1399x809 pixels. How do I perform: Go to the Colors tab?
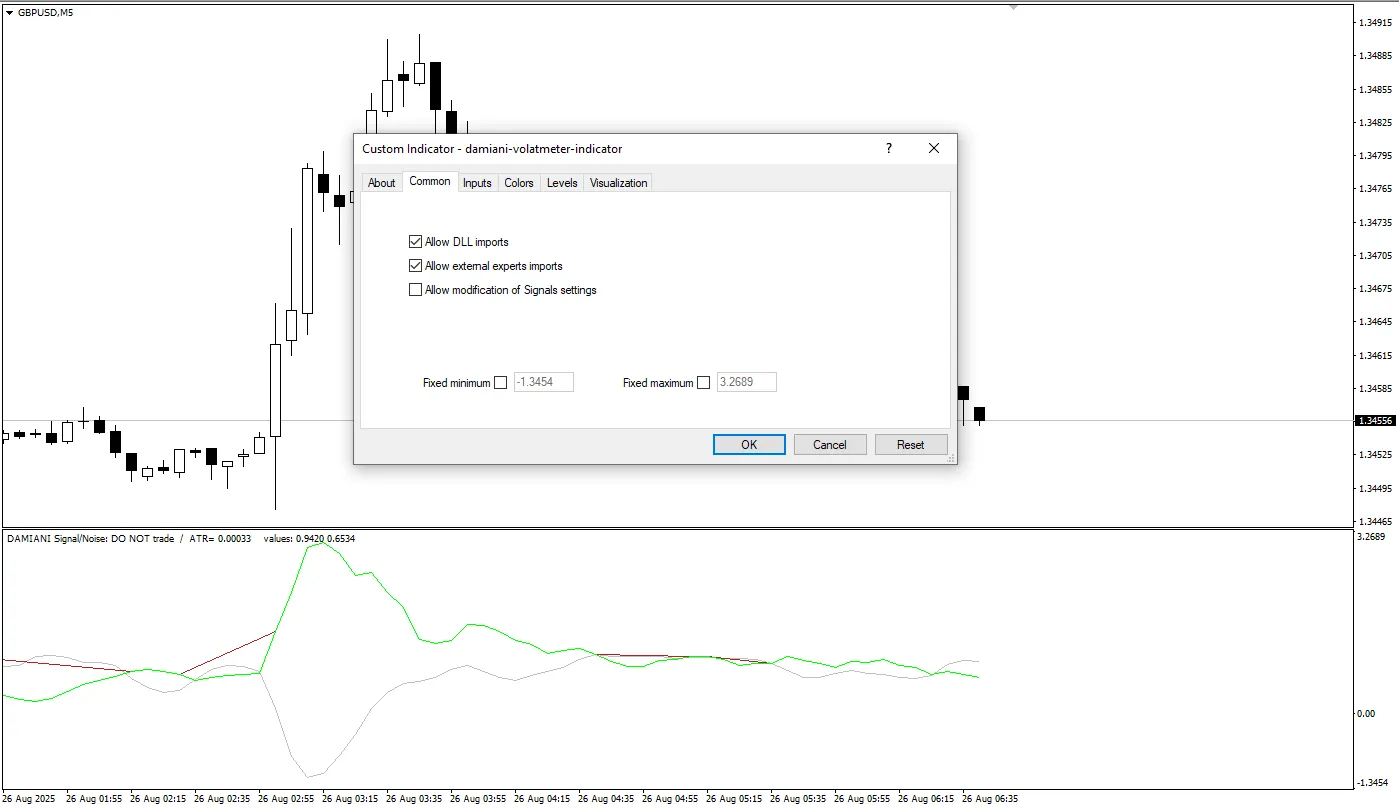click(518, 183)
